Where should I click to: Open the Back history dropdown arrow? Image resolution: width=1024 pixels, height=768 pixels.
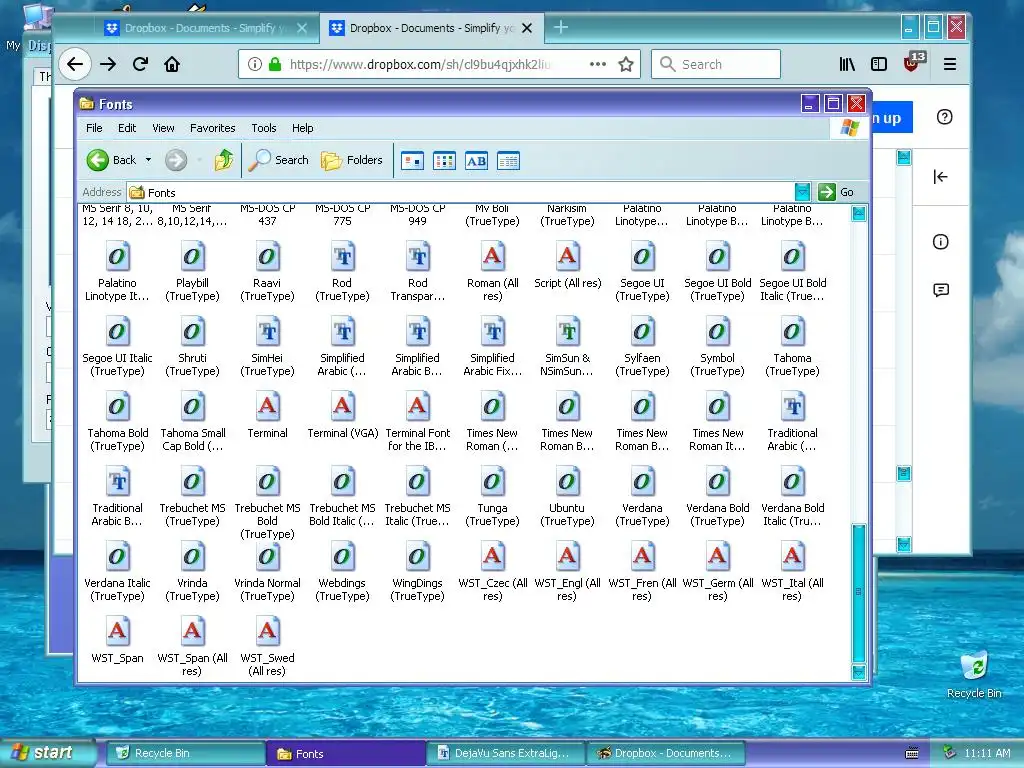pyautogui.click(x=148, y=160)
